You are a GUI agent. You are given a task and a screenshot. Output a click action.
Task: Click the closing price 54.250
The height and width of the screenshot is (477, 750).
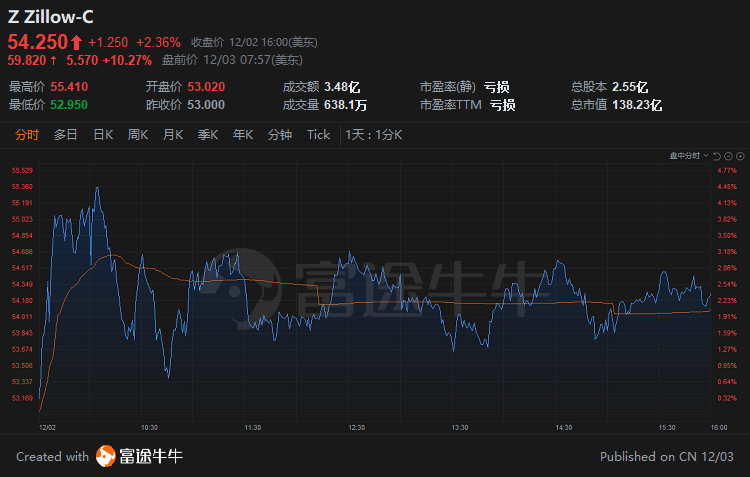[38, 42]
